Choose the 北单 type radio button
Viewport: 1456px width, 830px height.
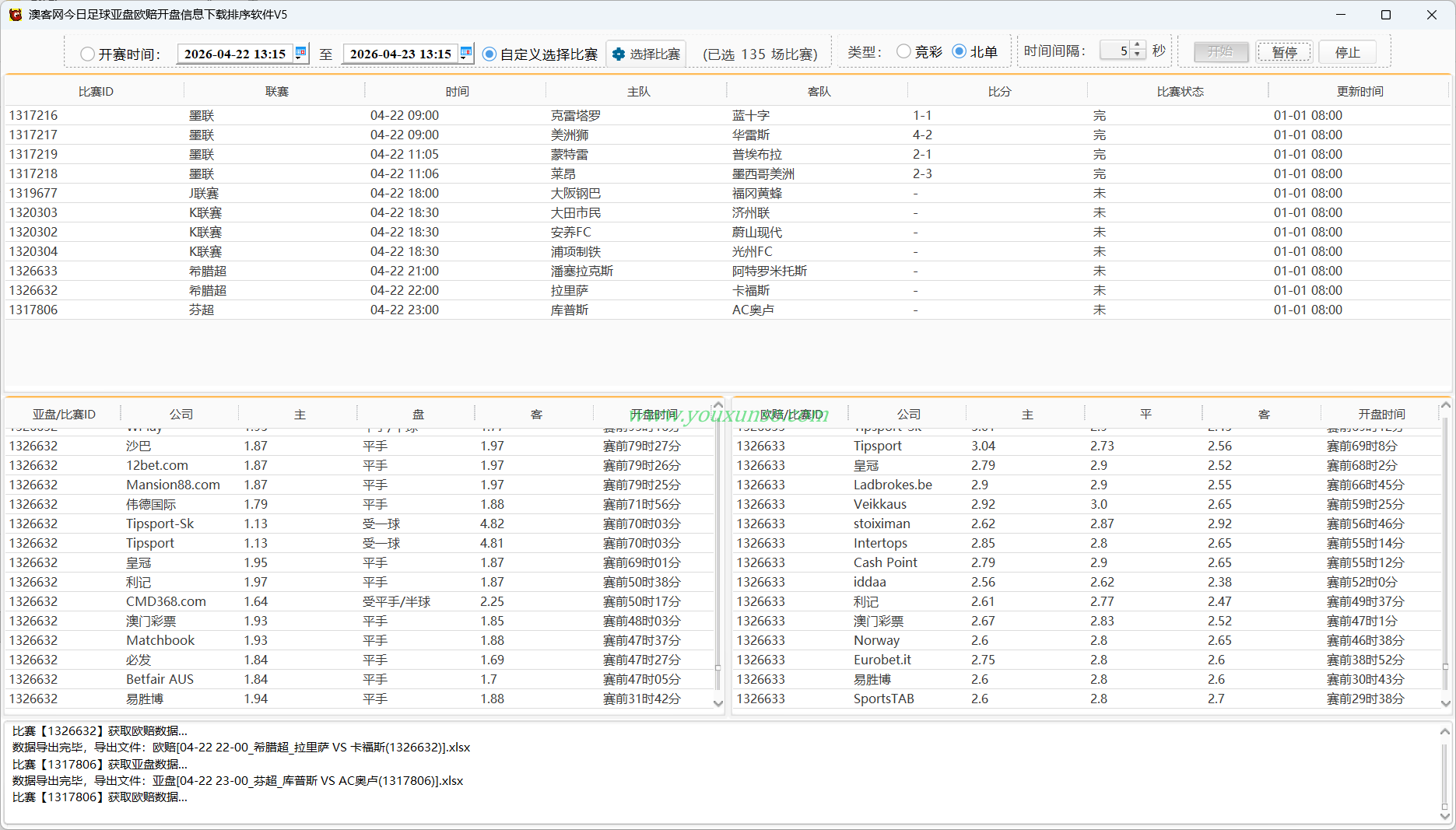point(960,51)
